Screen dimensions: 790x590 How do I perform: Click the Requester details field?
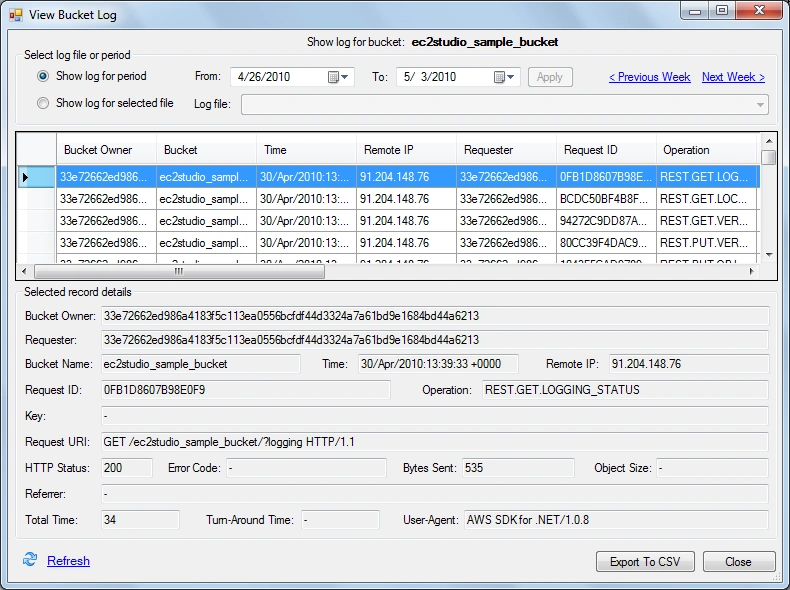[x=435, y=340]
